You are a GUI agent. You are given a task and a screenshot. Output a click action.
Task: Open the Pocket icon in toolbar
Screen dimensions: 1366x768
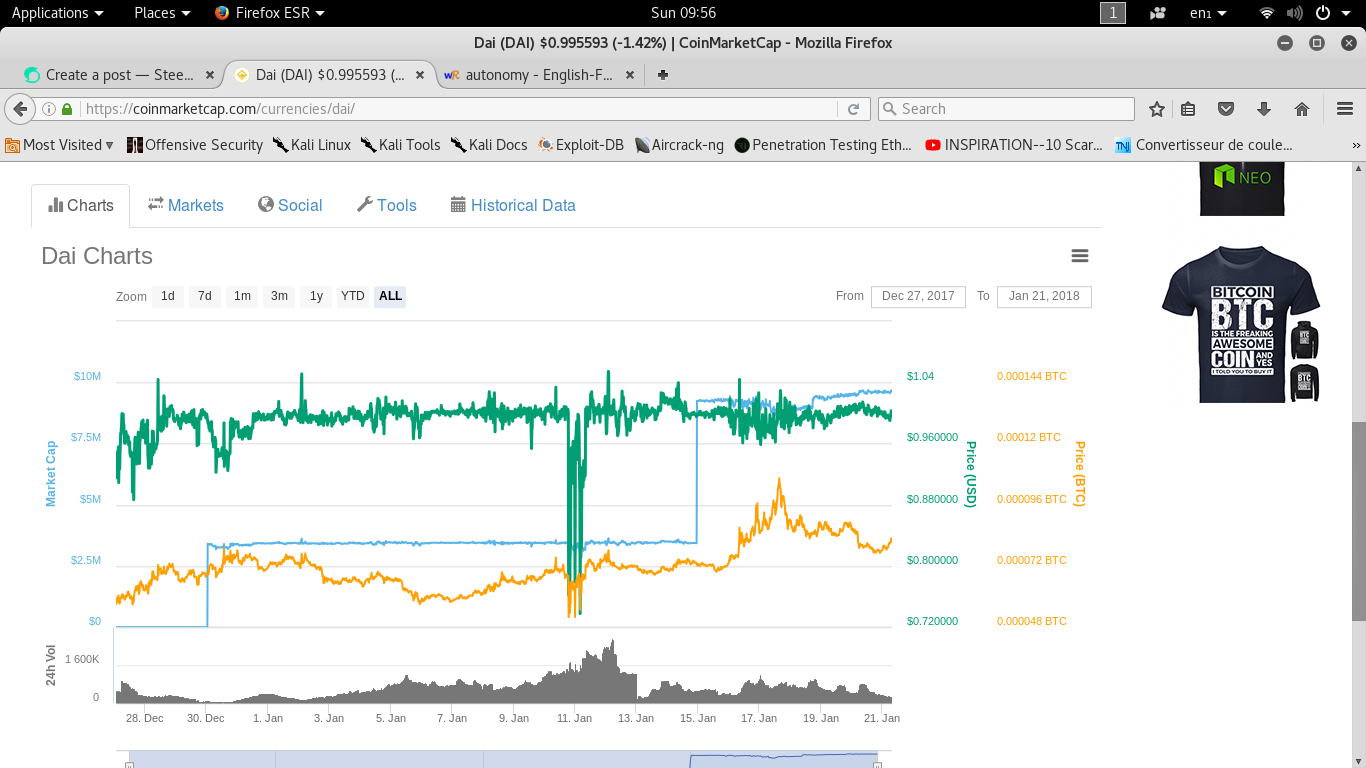(1225, 109)
